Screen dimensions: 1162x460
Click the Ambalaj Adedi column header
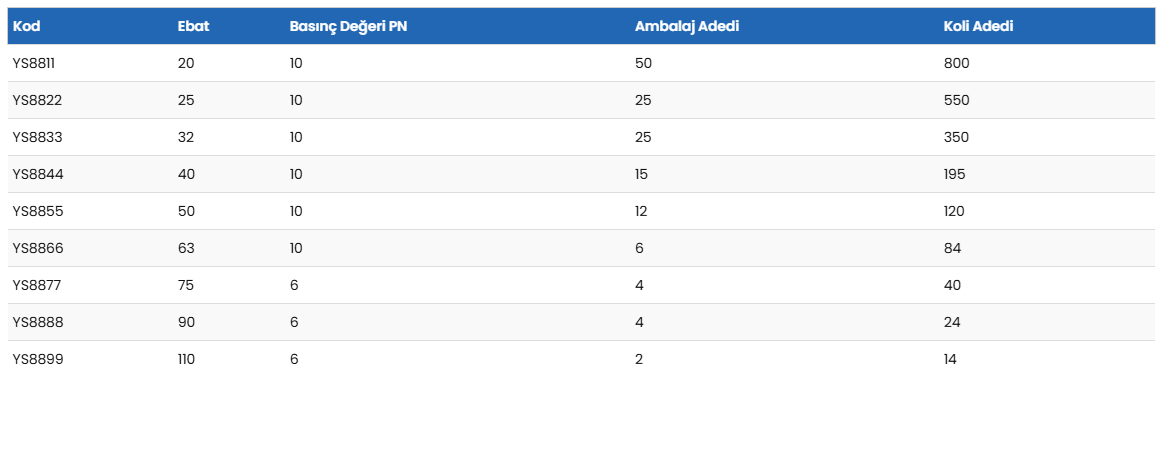(x=687, y=26)
